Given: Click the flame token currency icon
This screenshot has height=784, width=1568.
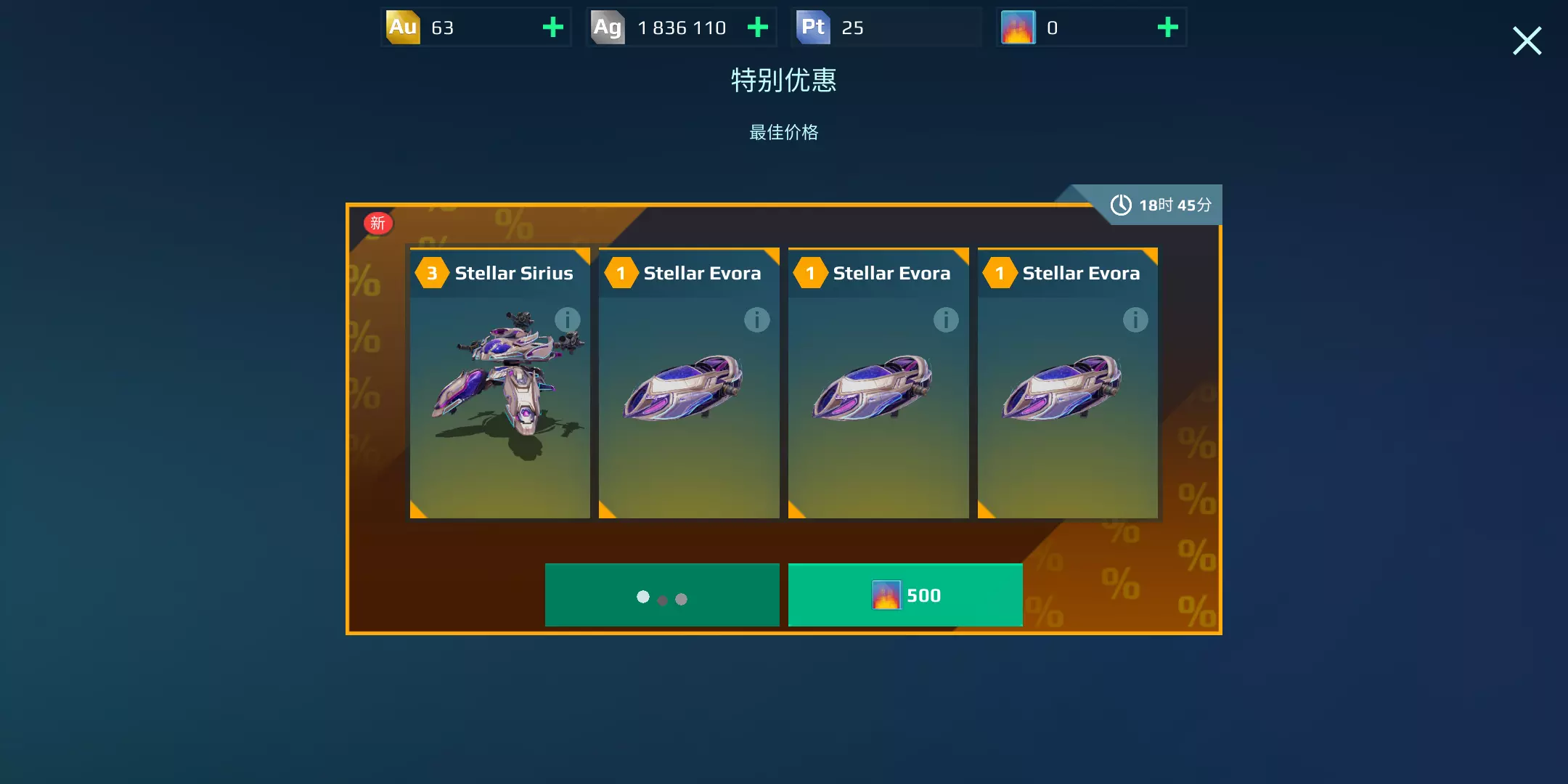Looking at the screenshot, I should tap(1018, 28).
